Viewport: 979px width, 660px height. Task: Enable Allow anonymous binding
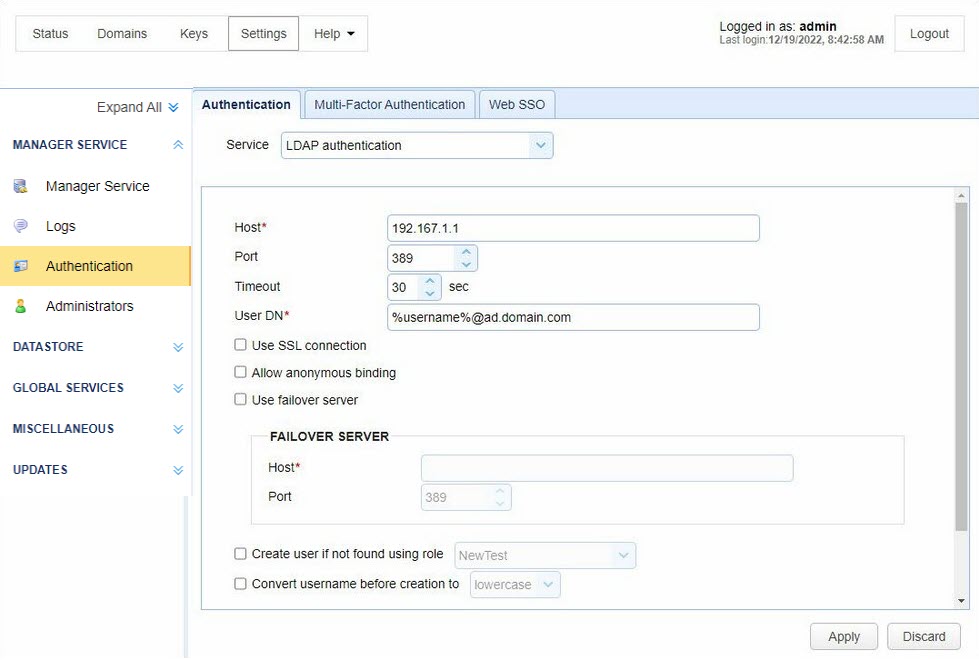240,372
